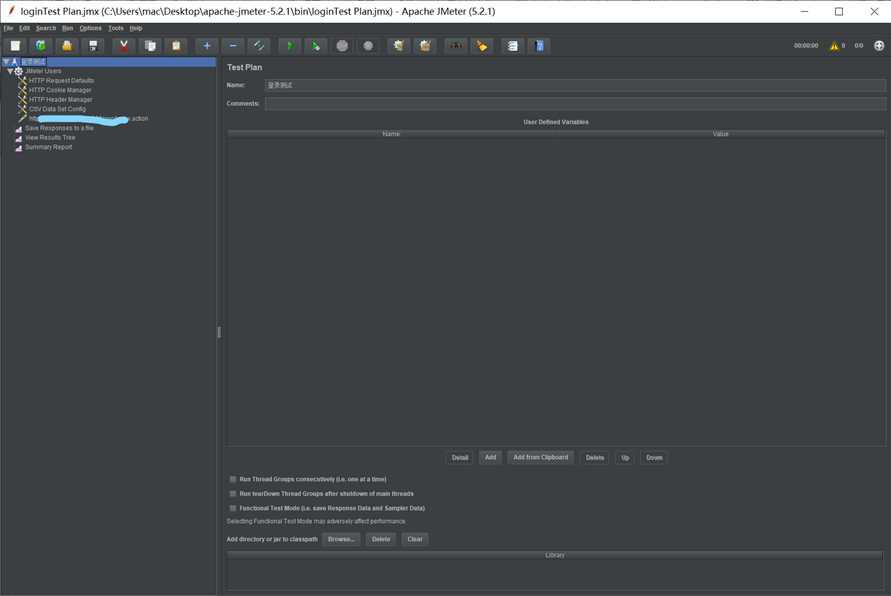This screenshot has height=596, width=891.
Task: Click the Clear results toolbar icon
Action: click(x=399, y=46)
